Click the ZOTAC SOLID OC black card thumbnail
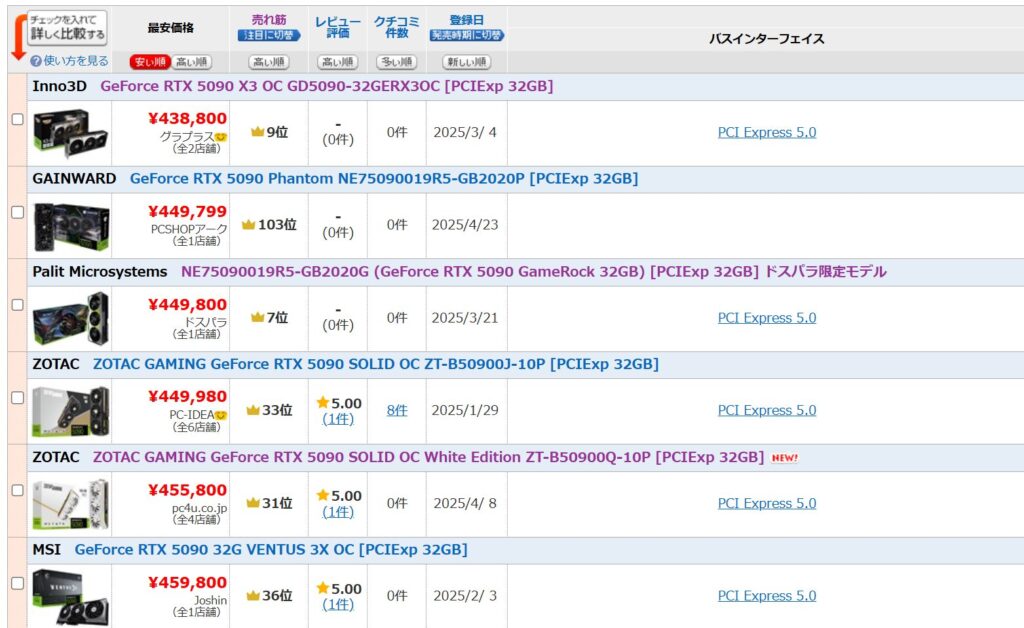The image size is (1024, 628). pos(71,412)
